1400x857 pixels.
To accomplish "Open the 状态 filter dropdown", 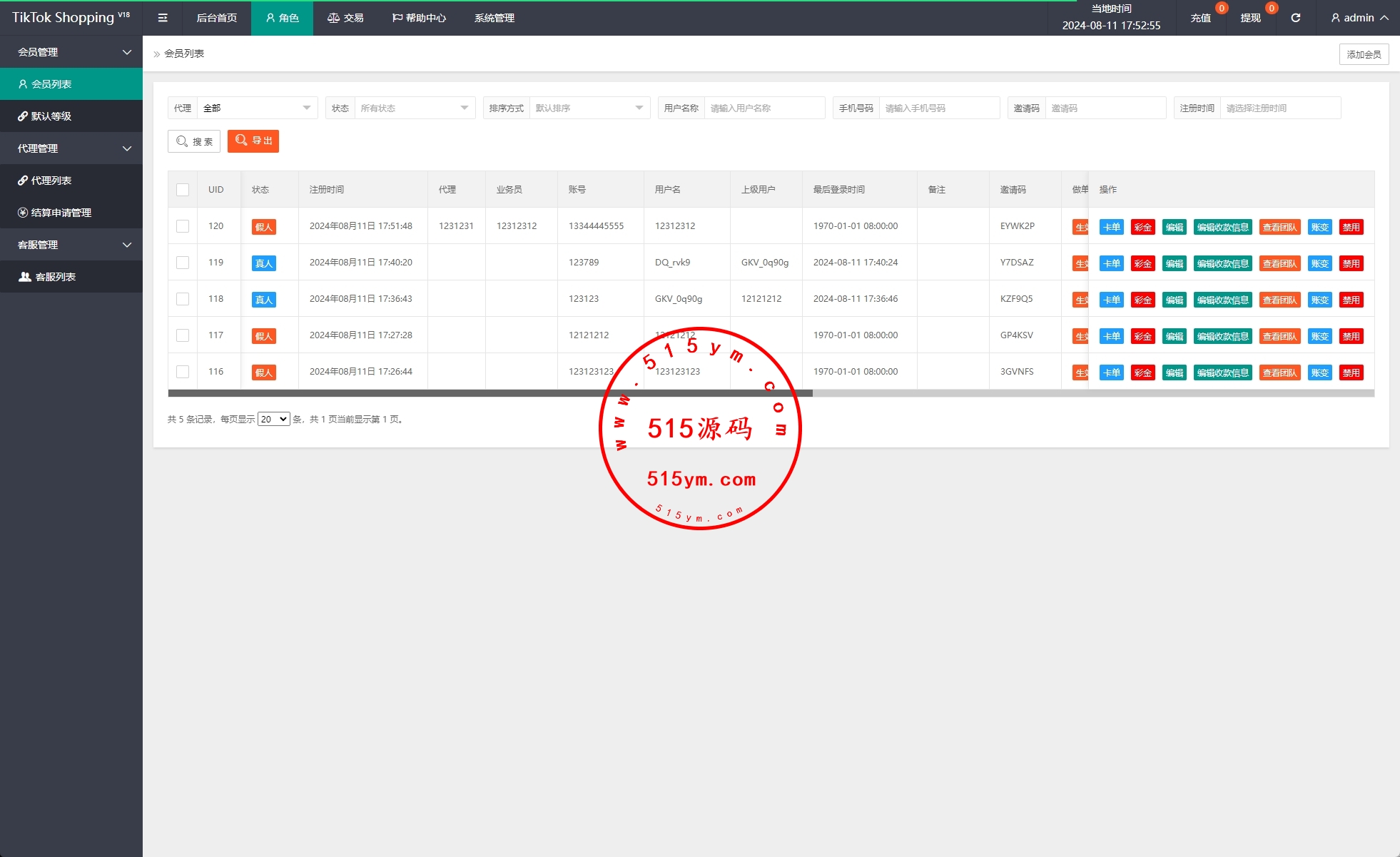I will 414,108.
